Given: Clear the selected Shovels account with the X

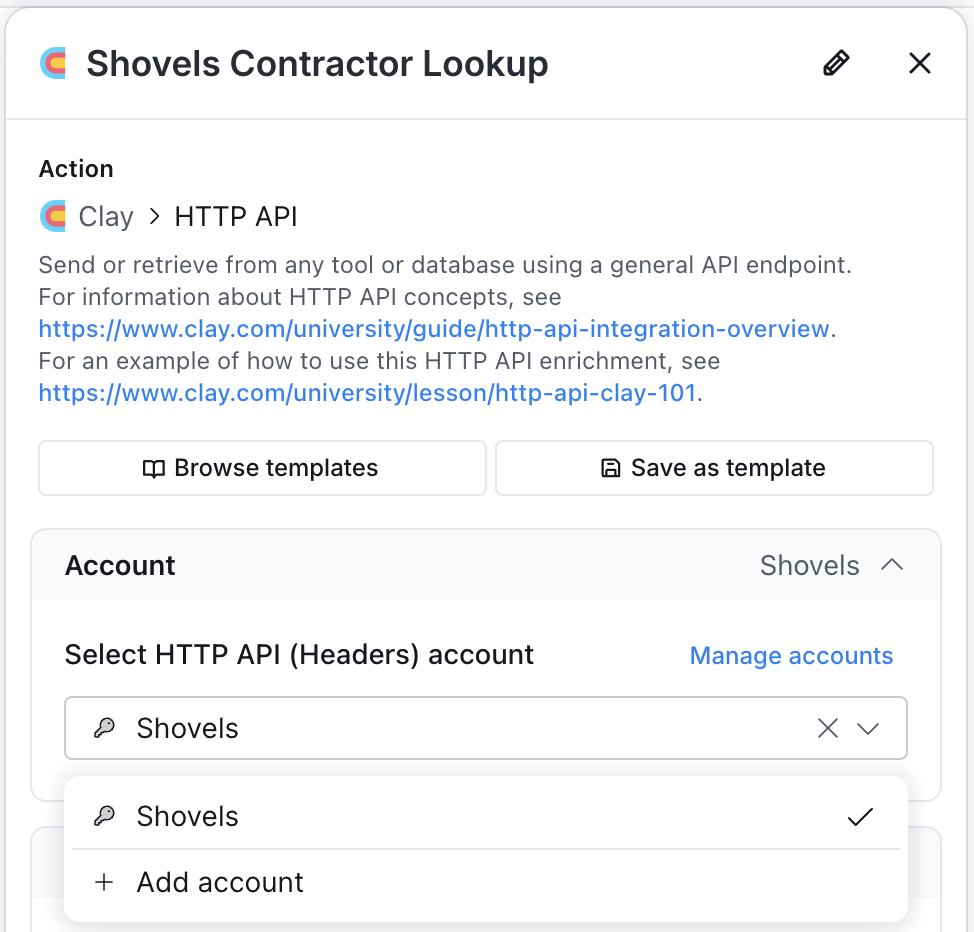Looking at the screenshot, I should coord(827,728).
